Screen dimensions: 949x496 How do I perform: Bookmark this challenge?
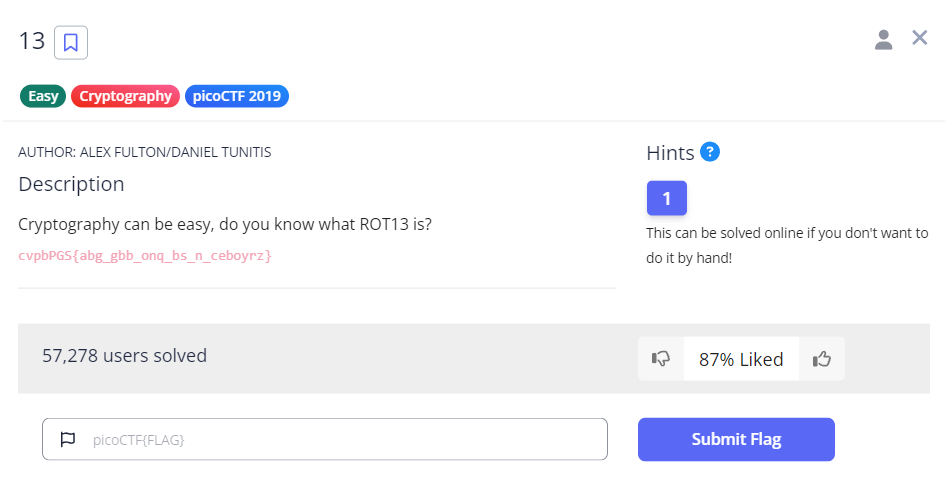(71, 42)
